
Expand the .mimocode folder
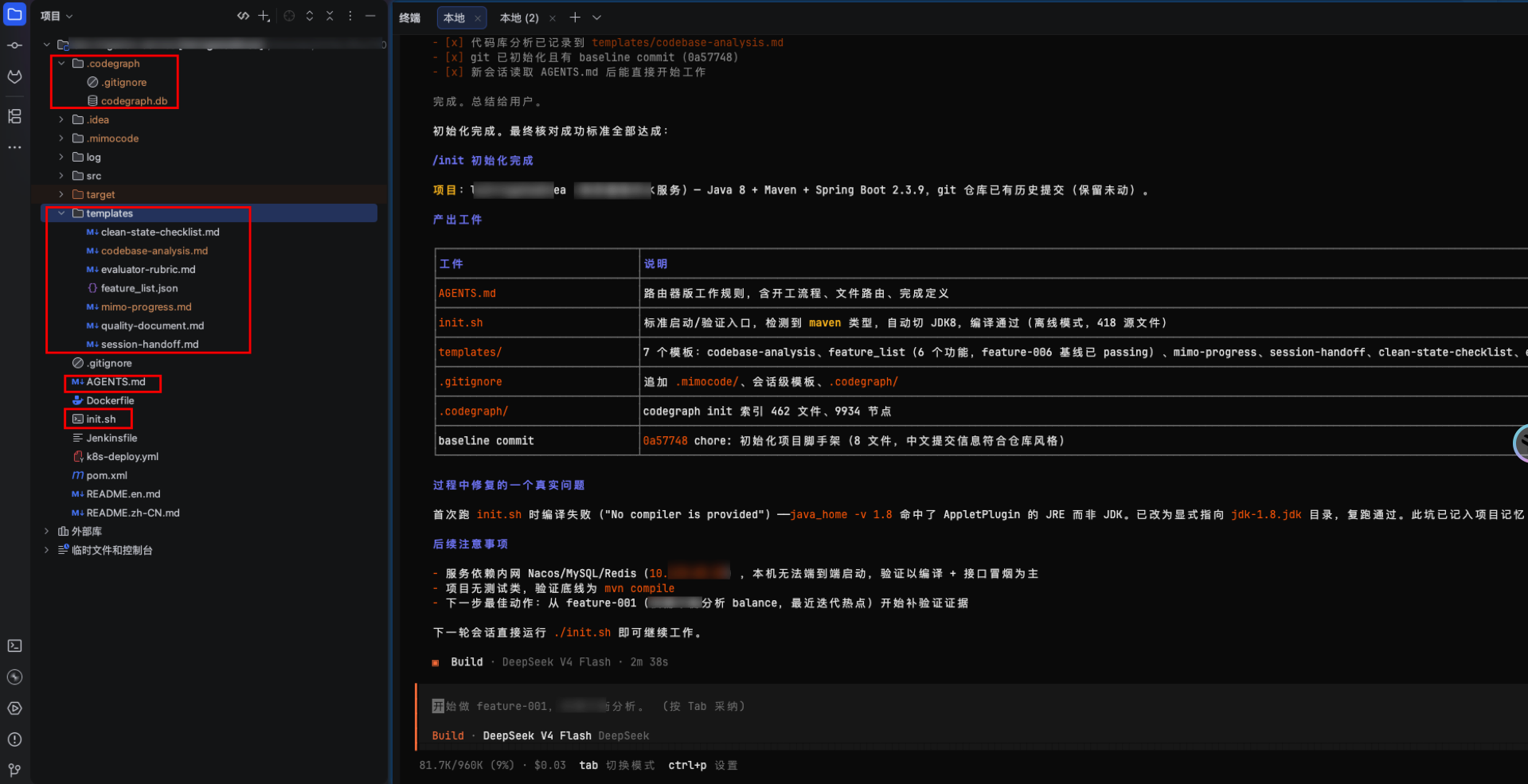pos(61,138)
